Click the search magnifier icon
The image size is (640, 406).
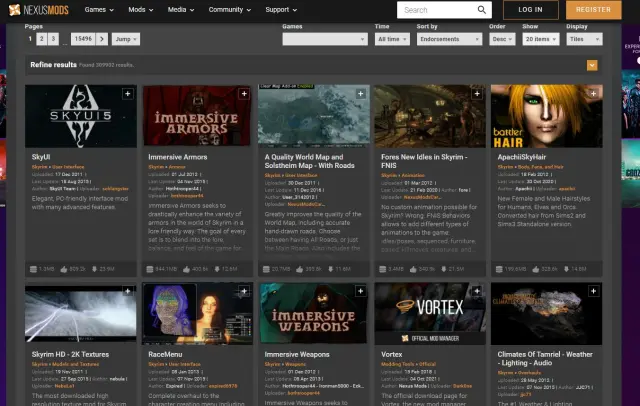point(482,10)
